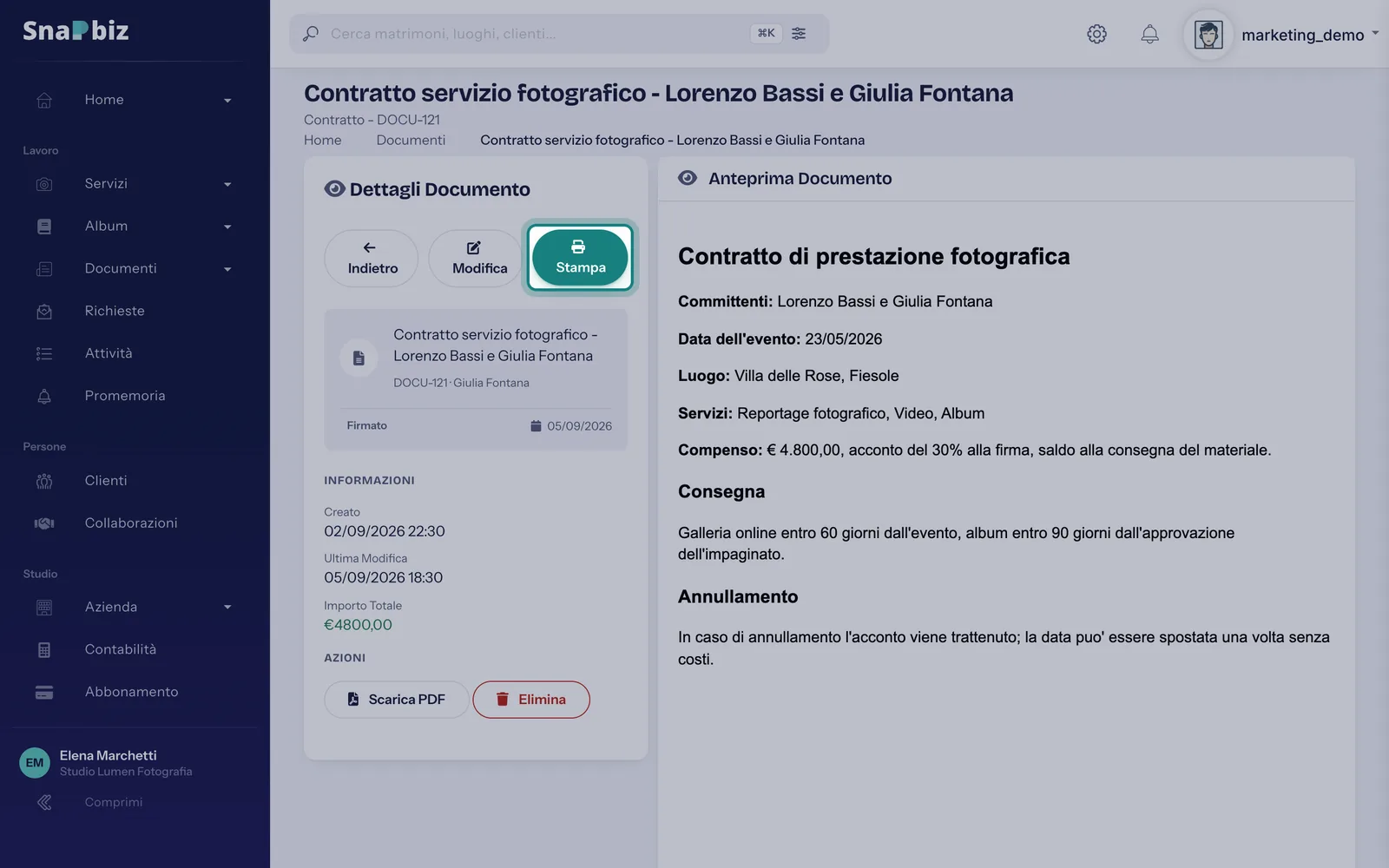Expand the Azienda submenu arrow
Screen dimensions: 1389x868
click(x=227, y=607)
